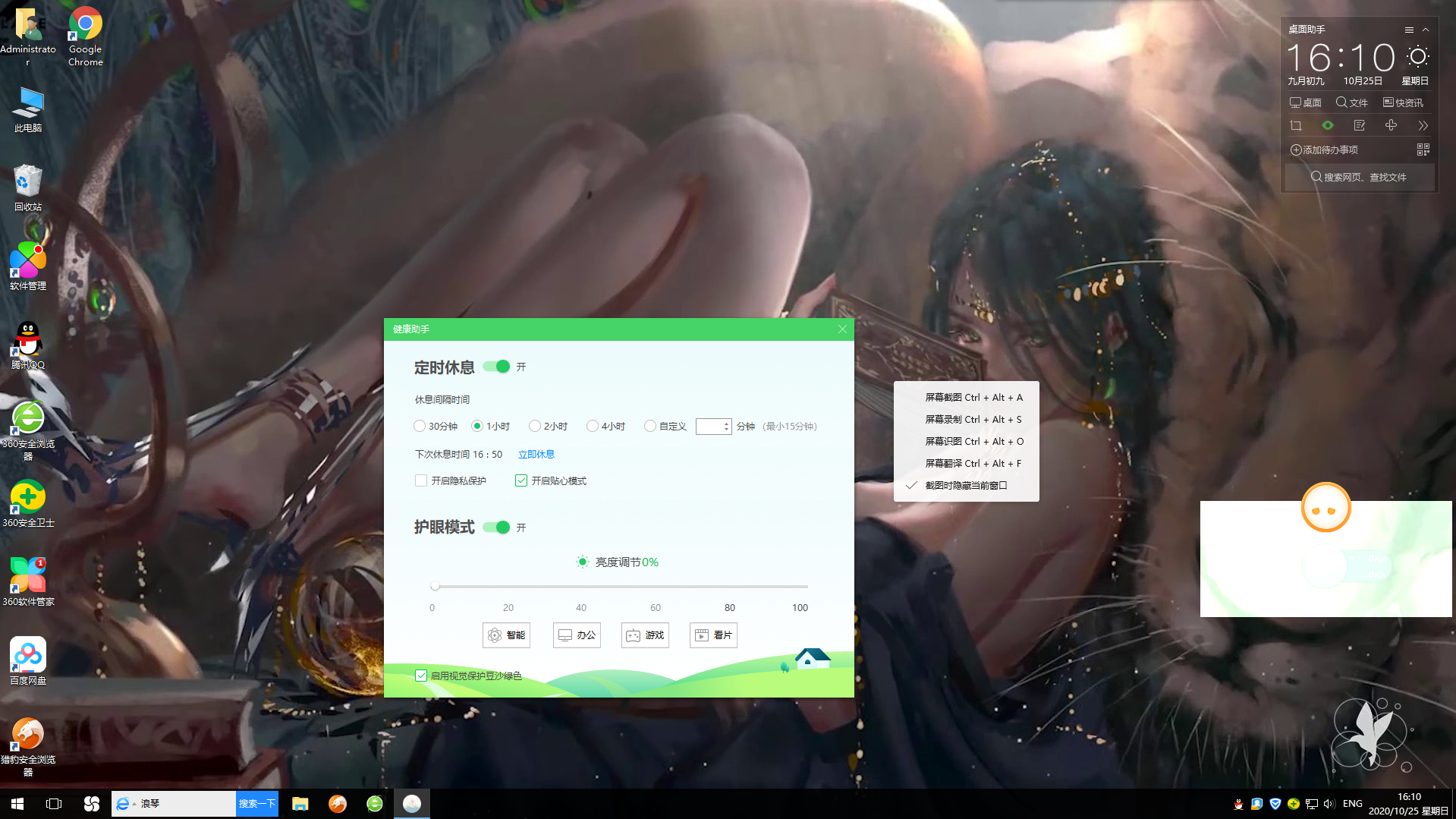
Task: Click the clover-shaped icon in 桌面助手
Action: click(x=1391, y=126)
